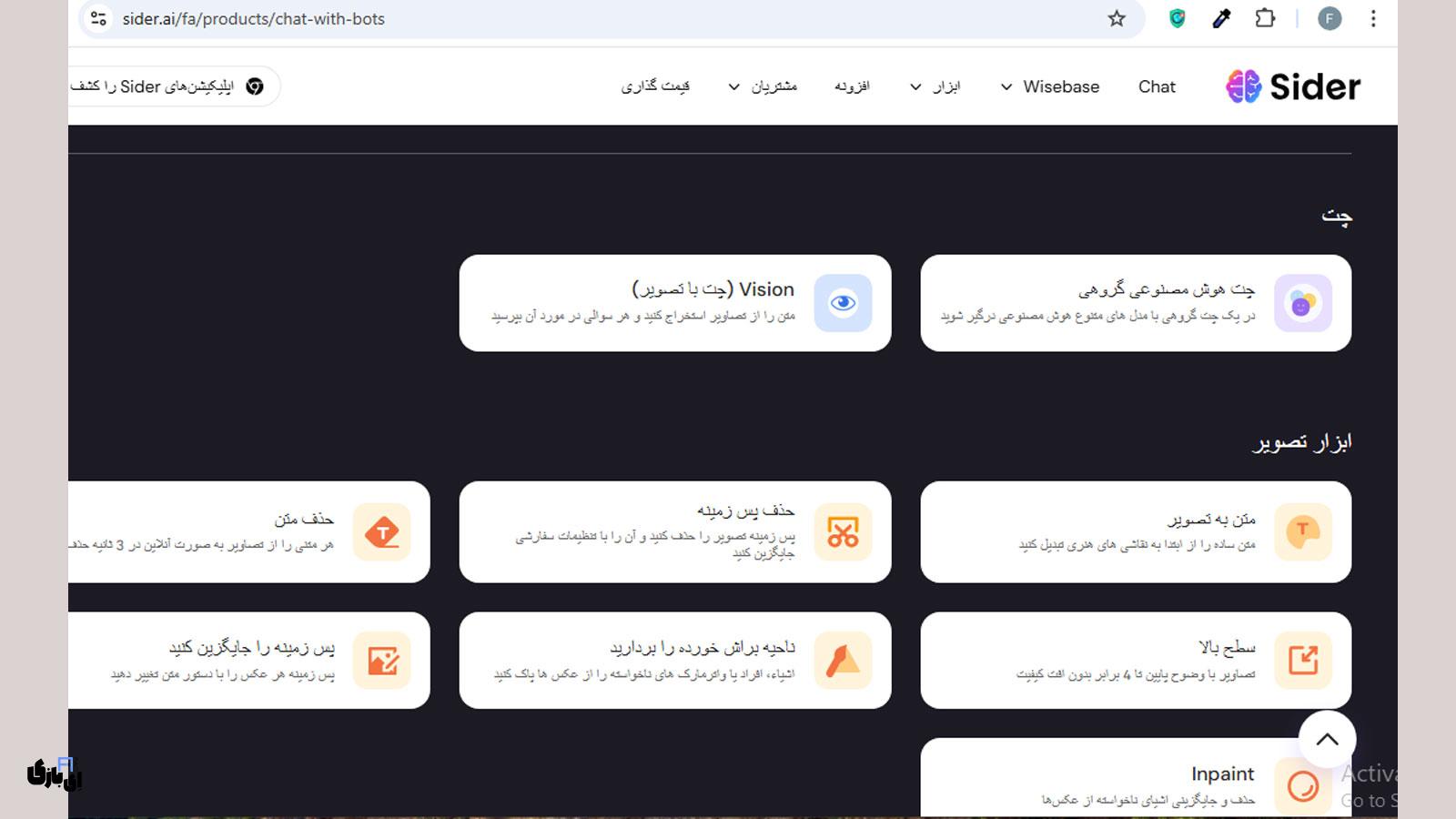Click the remove text diamond T icon
This screenshot has width=1456, height=819.
(x=382, y=531)
